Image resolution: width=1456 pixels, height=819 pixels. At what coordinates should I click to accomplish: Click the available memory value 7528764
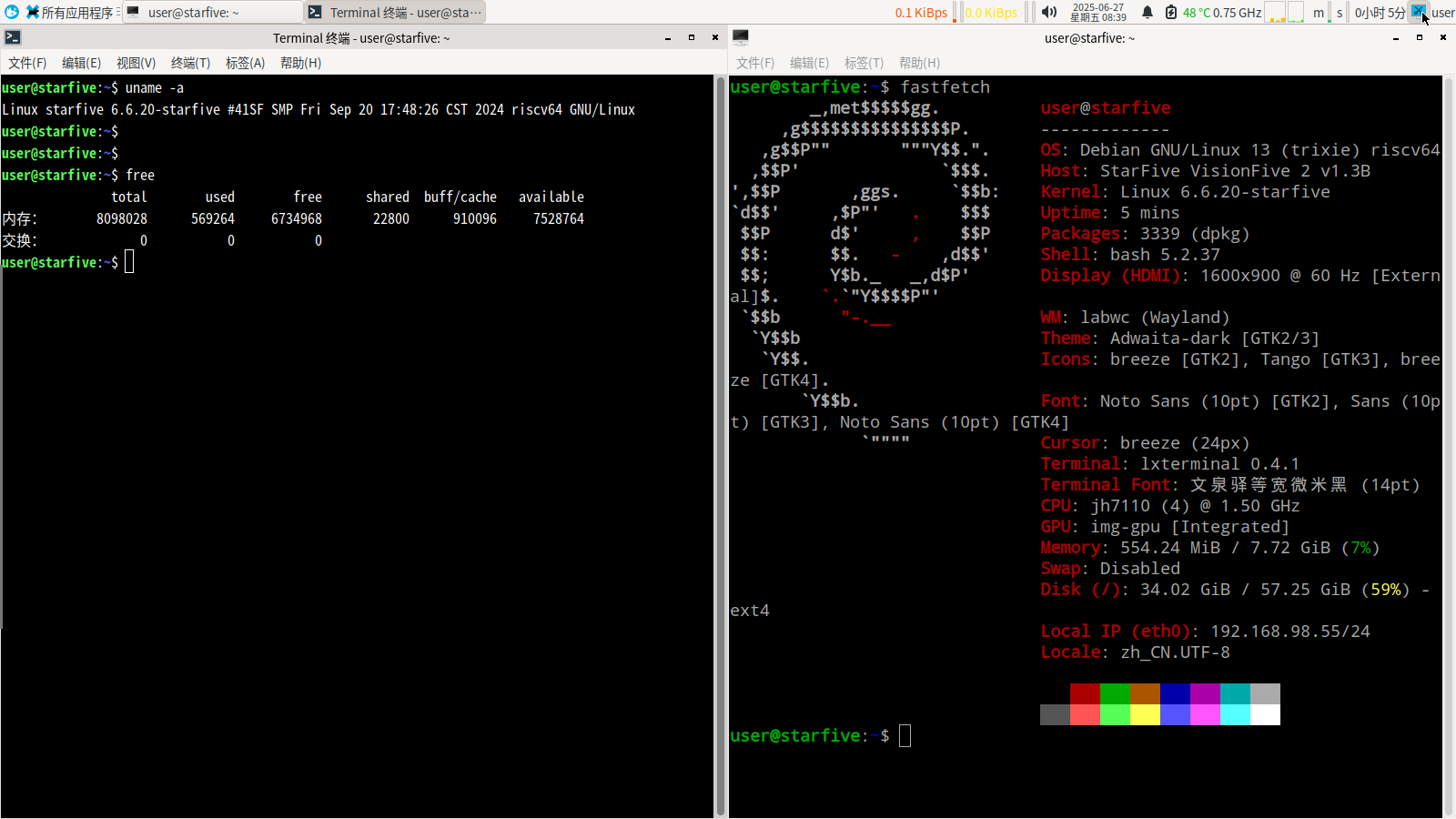tap(559, 219)
